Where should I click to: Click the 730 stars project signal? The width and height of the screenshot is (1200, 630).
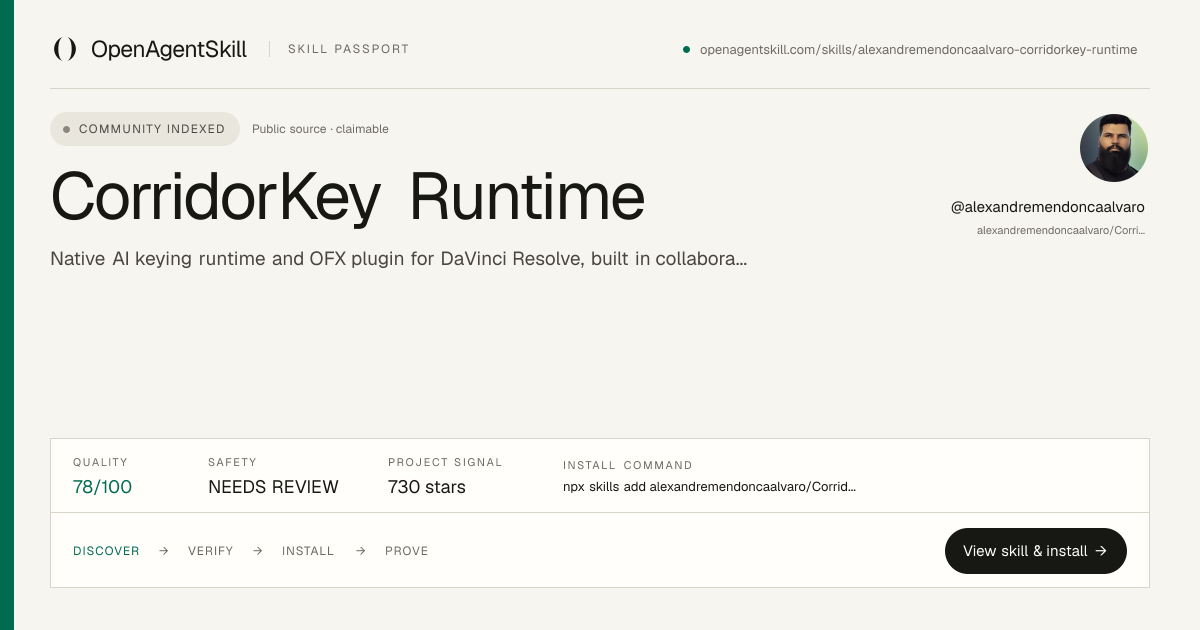[427, 487]
